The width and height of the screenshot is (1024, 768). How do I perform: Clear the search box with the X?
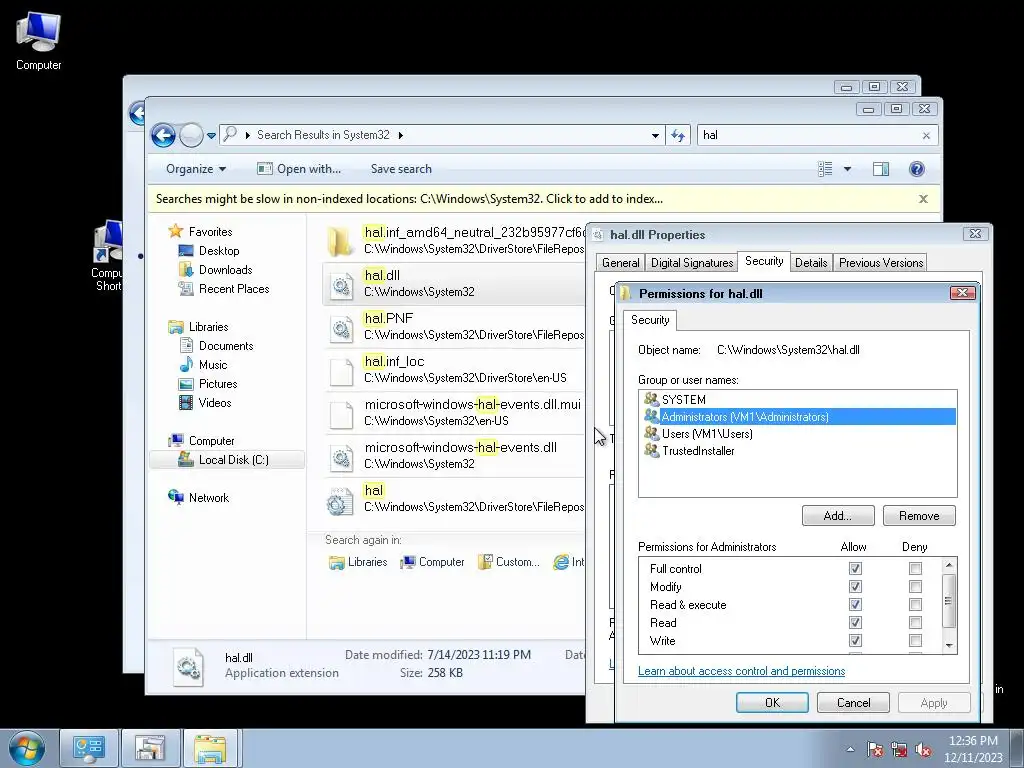tap(926, 135)
